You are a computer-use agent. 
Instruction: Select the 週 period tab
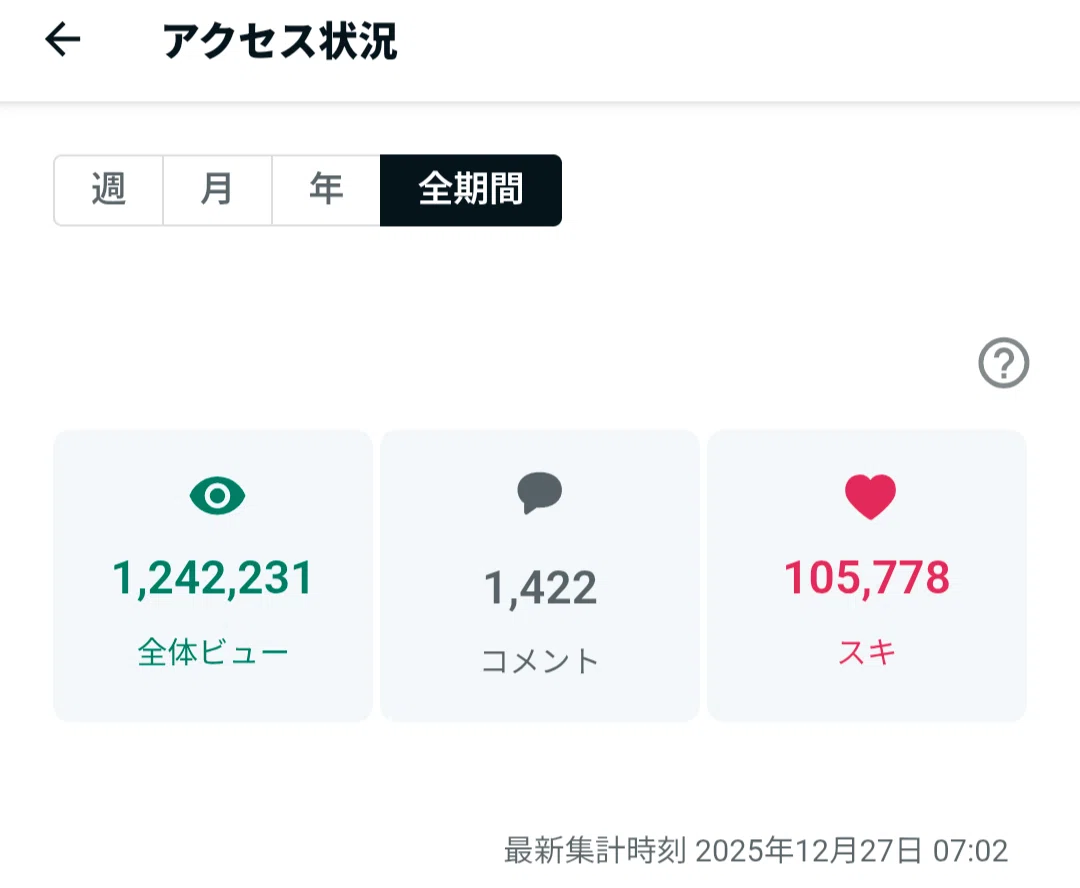(x=108, y=190)
